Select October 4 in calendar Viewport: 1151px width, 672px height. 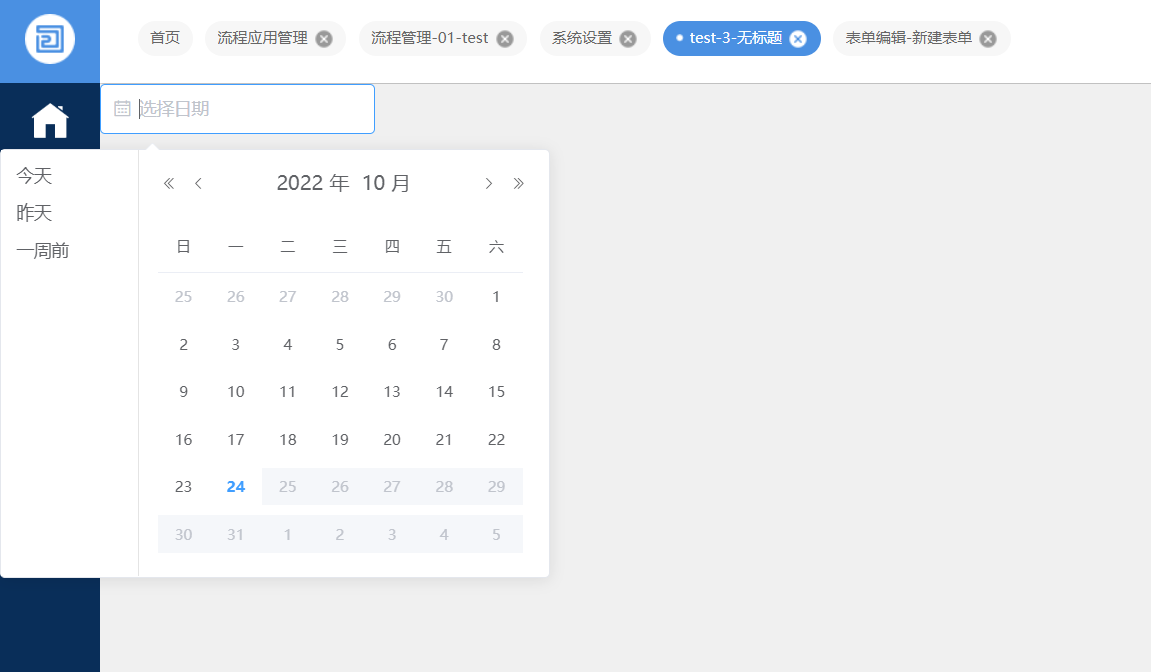(x=288, y=344)
